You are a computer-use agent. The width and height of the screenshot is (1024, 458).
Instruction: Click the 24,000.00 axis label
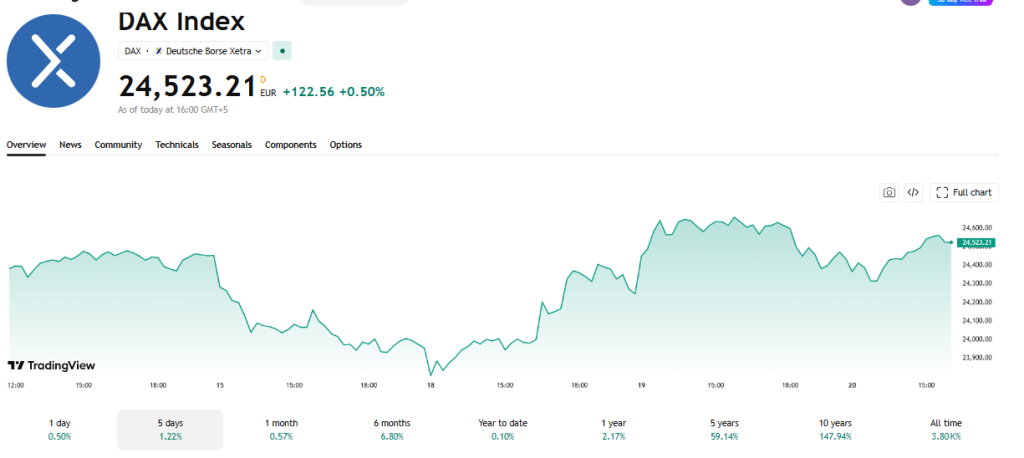click(x=977, y=339)
